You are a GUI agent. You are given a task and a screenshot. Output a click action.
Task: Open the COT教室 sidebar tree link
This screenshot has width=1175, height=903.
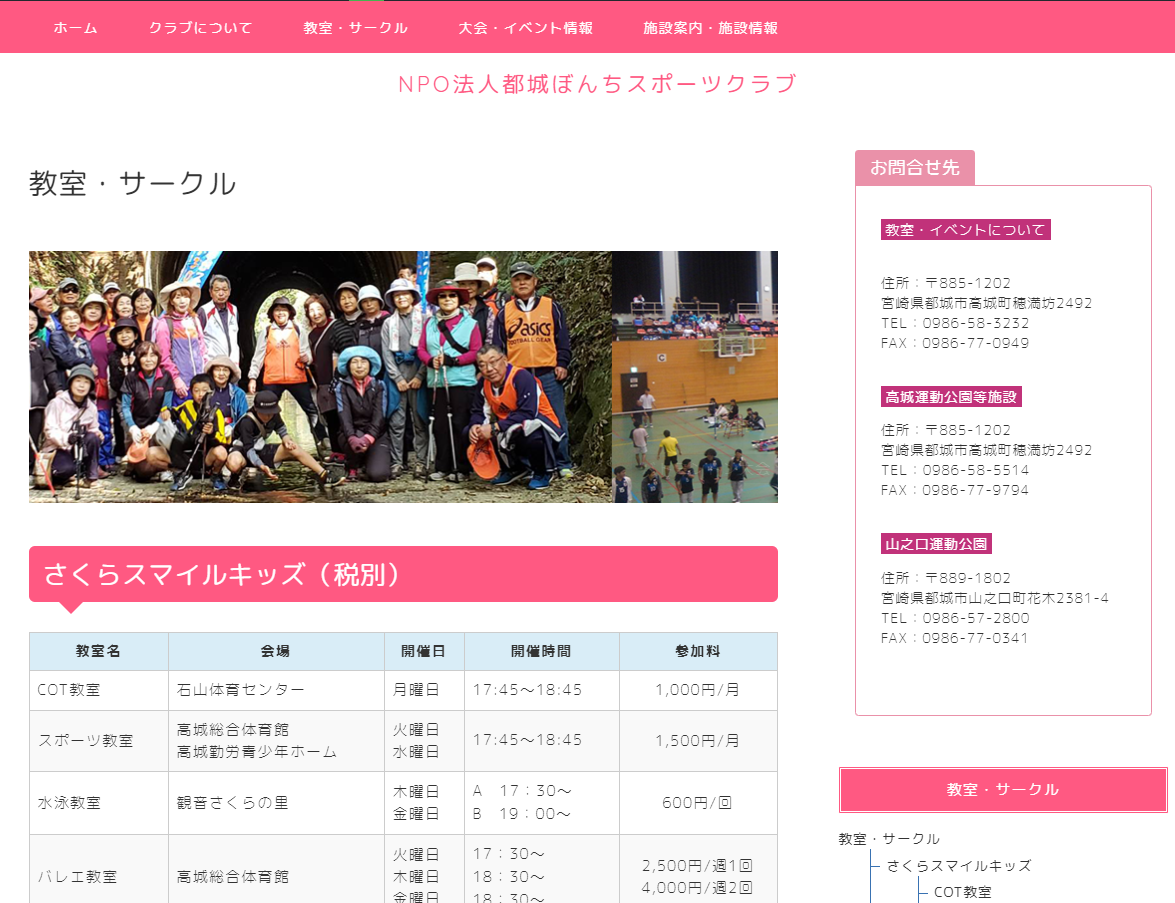[x=962, y=892]
